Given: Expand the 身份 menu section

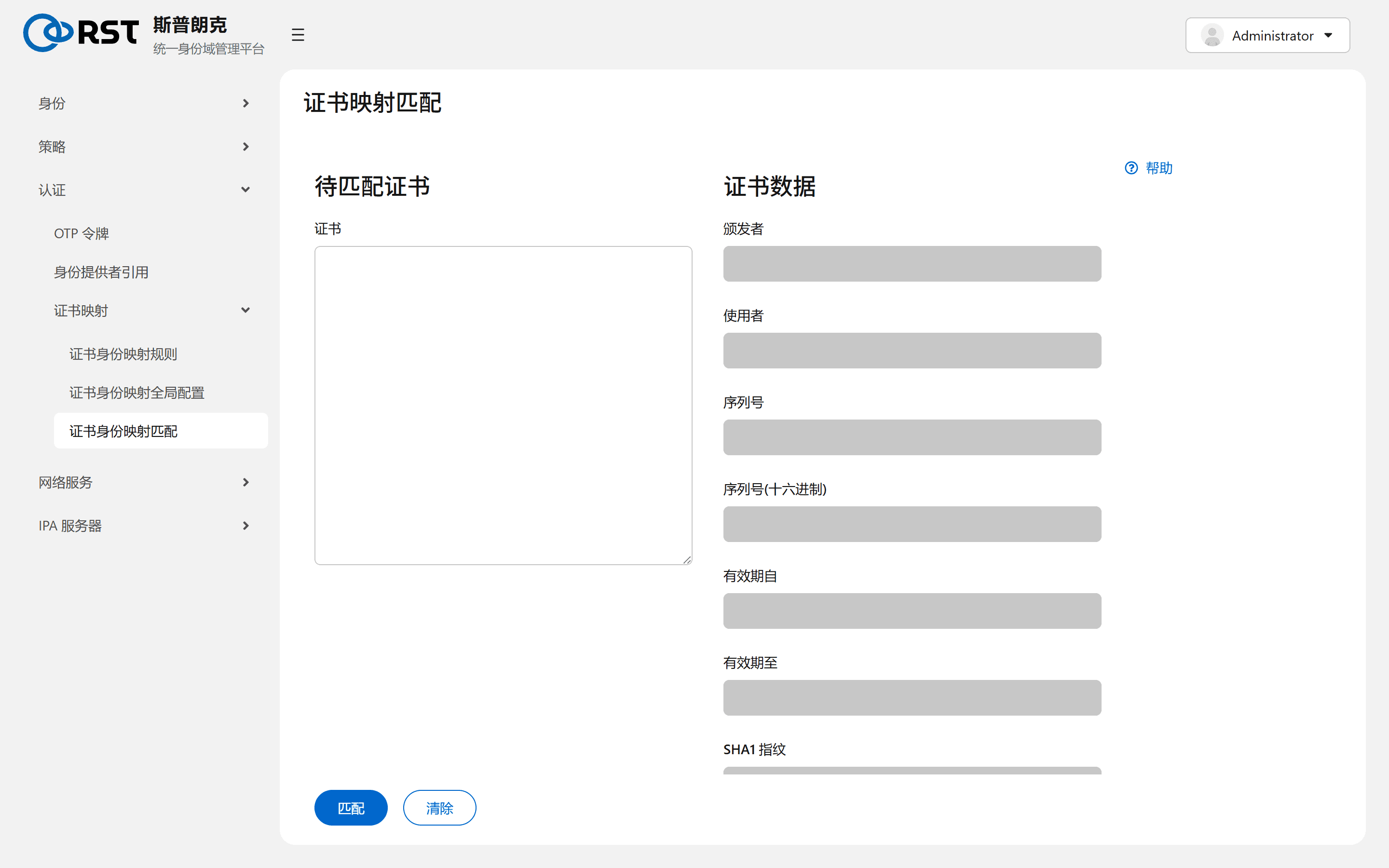Looking at the screenshot, I should pos(145,103).
